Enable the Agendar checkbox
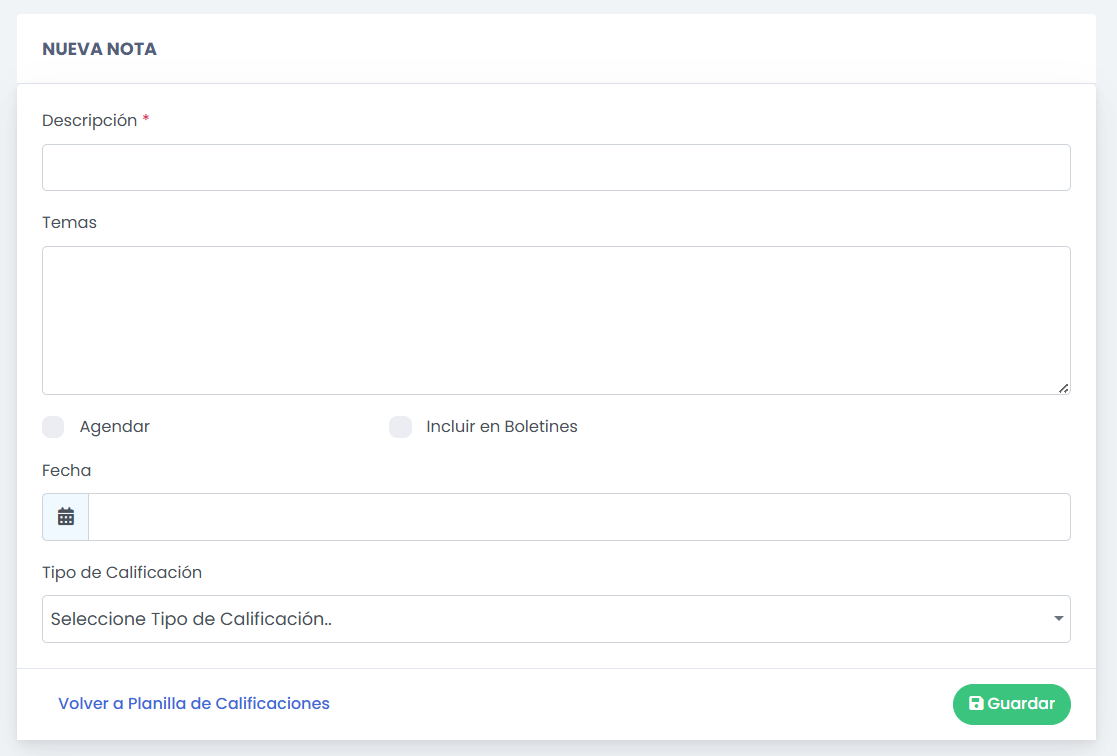The width and height of the screenshot is (1117, 756). point(53,427)
